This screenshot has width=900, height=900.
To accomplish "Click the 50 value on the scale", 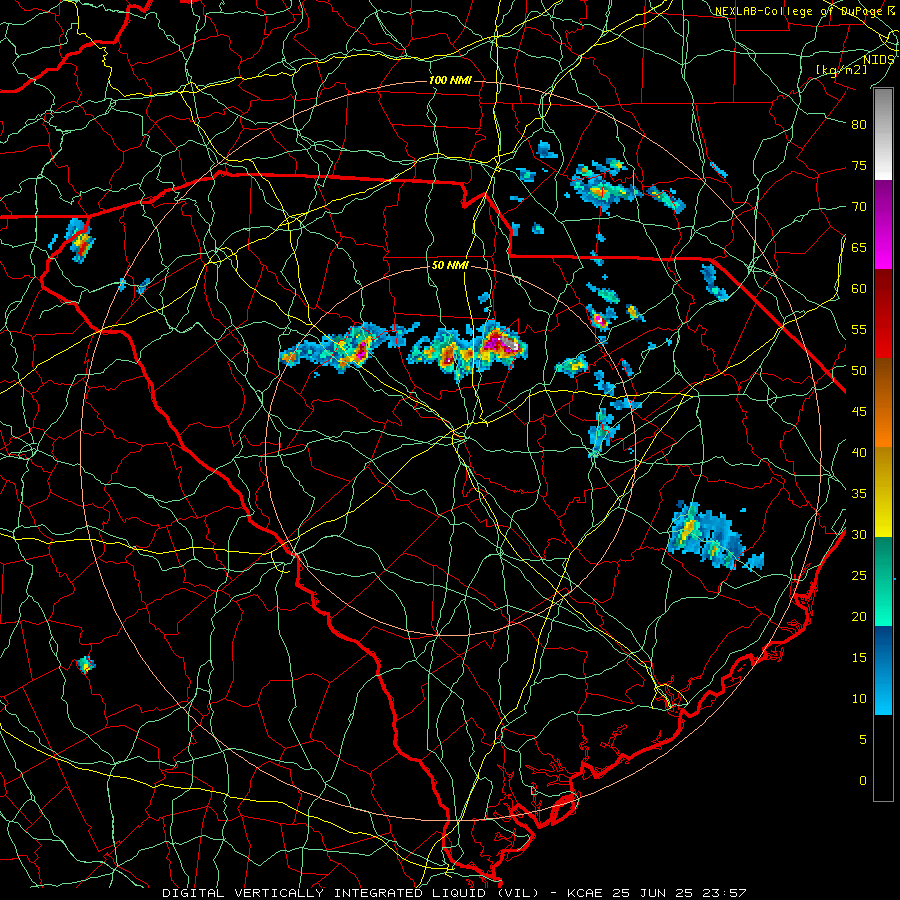I will tap(859, 371).
